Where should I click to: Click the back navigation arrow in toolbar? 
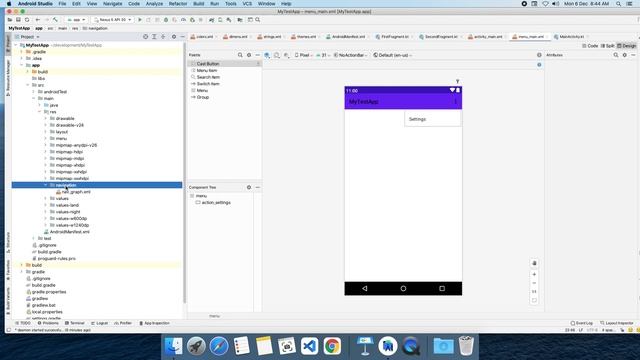tap(38, 20)
